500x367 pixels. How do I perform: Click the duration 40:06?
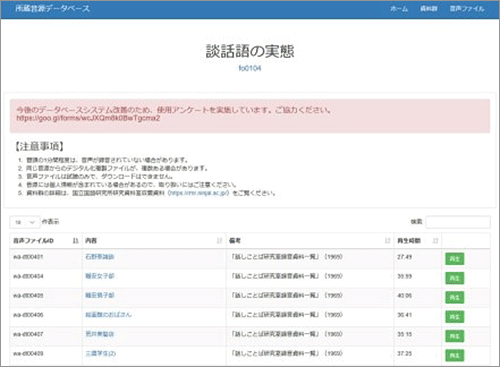tap(404, 296)
